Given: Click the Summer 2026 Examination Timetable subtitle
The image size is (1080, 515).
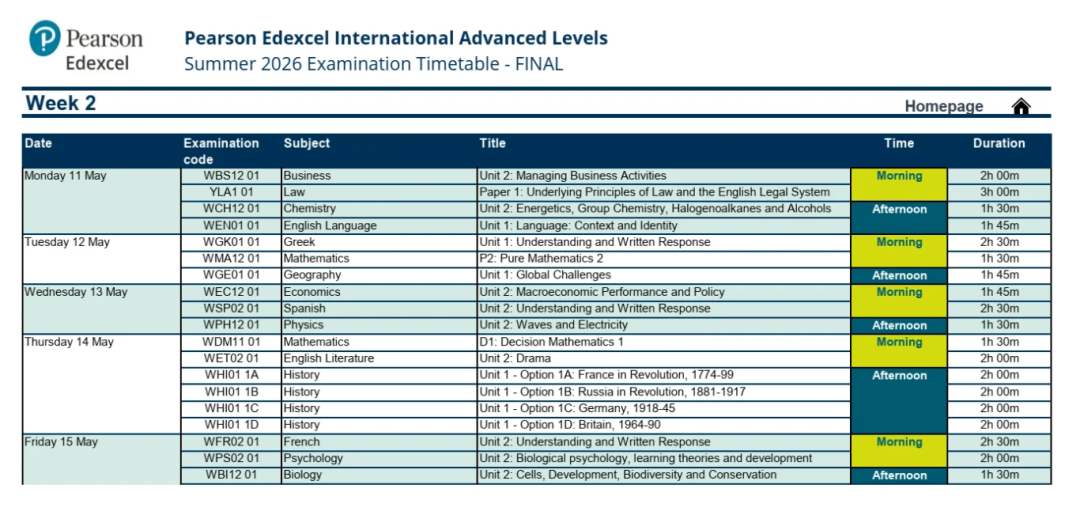Looking at the screenshot, I should click(373, 65).
